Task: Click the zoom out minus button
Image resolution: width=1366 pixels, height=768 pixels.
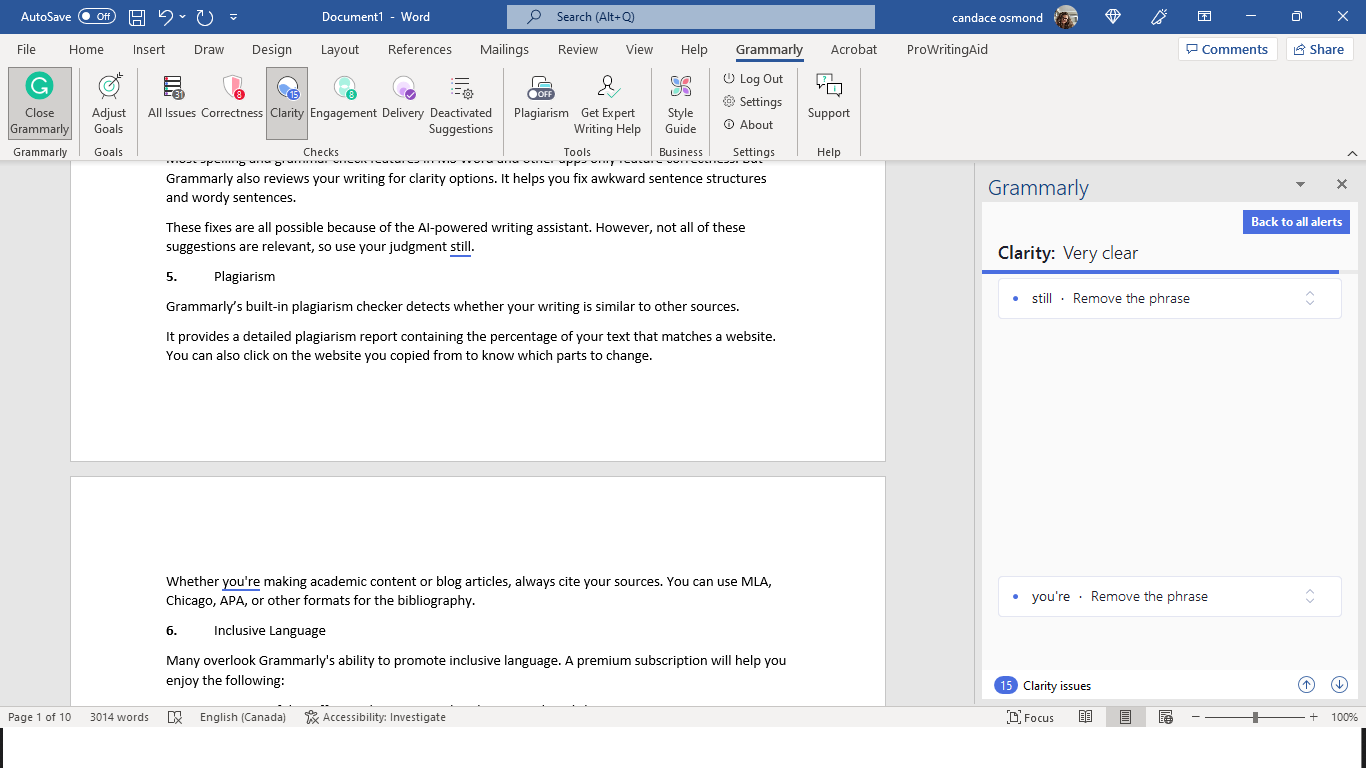Action: click(x=1194, y=717)
